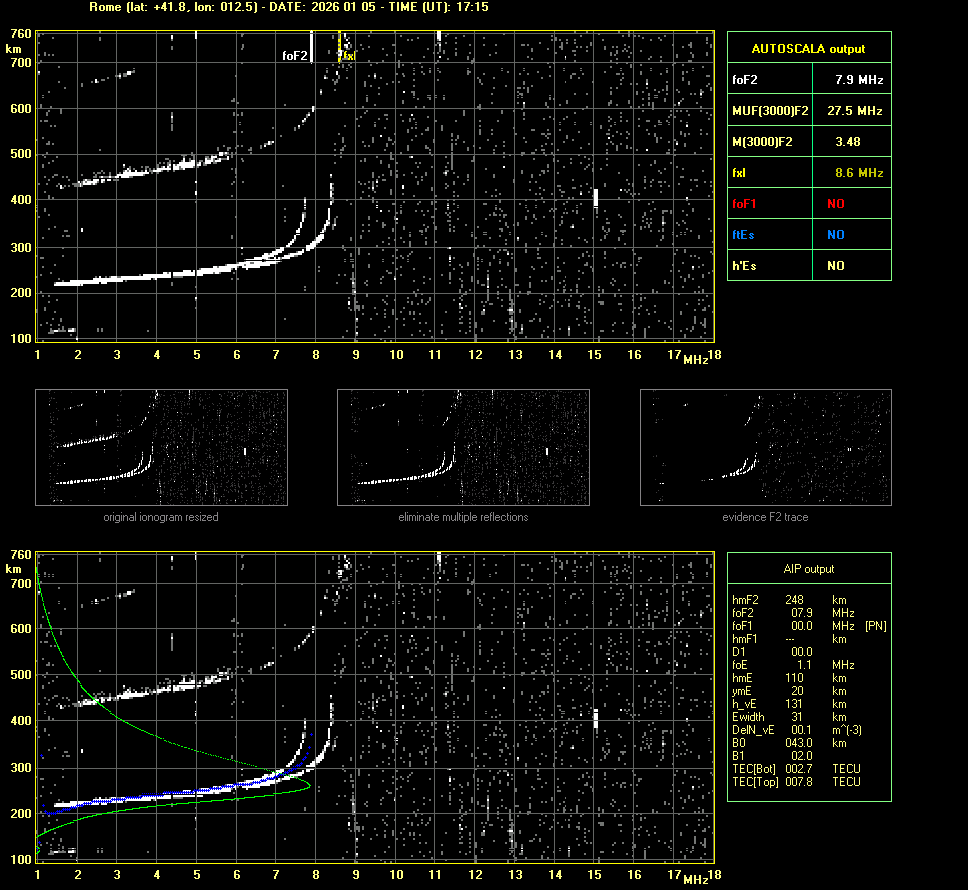The width and height of the screenshot is (968, 890).
Task: Open the eliminate multiple reflections thumbnail
Action: (x=463, y=447)
